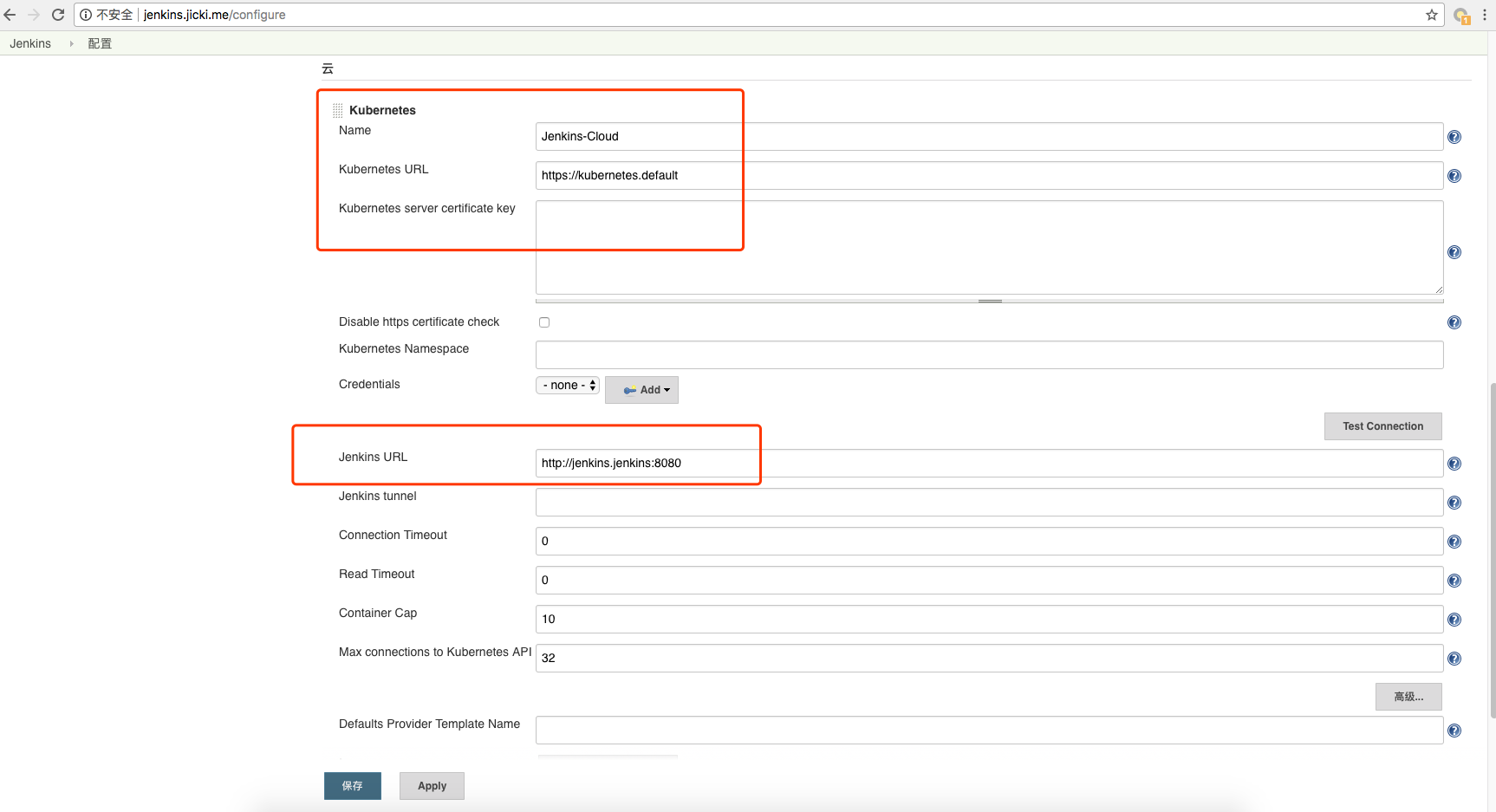Enable Disable https certificate check checkbox
The height and width of the screenshot is (812, 1496).
544,322
